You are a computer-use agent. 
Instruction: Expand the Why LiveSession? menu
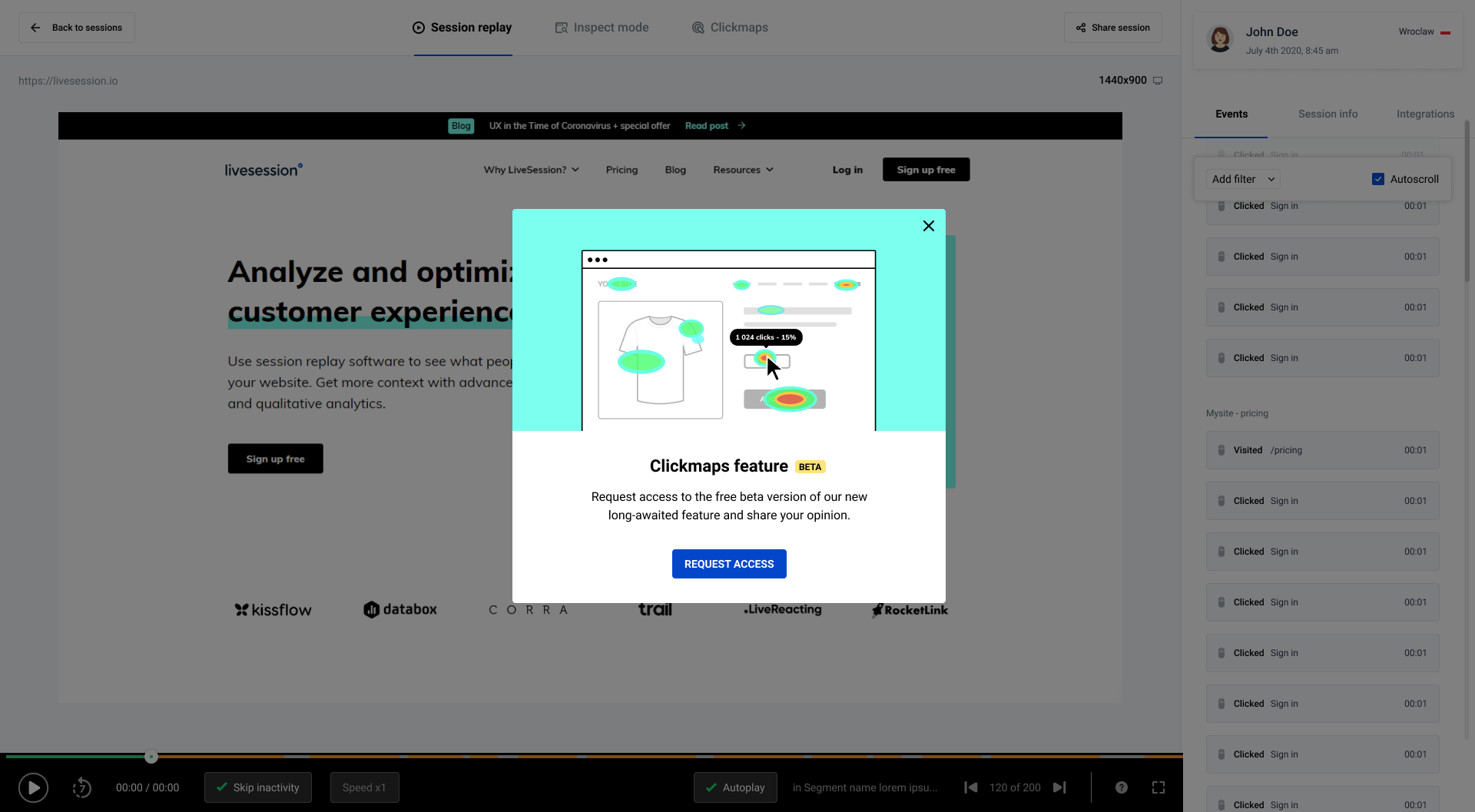(x=531, y=170)
